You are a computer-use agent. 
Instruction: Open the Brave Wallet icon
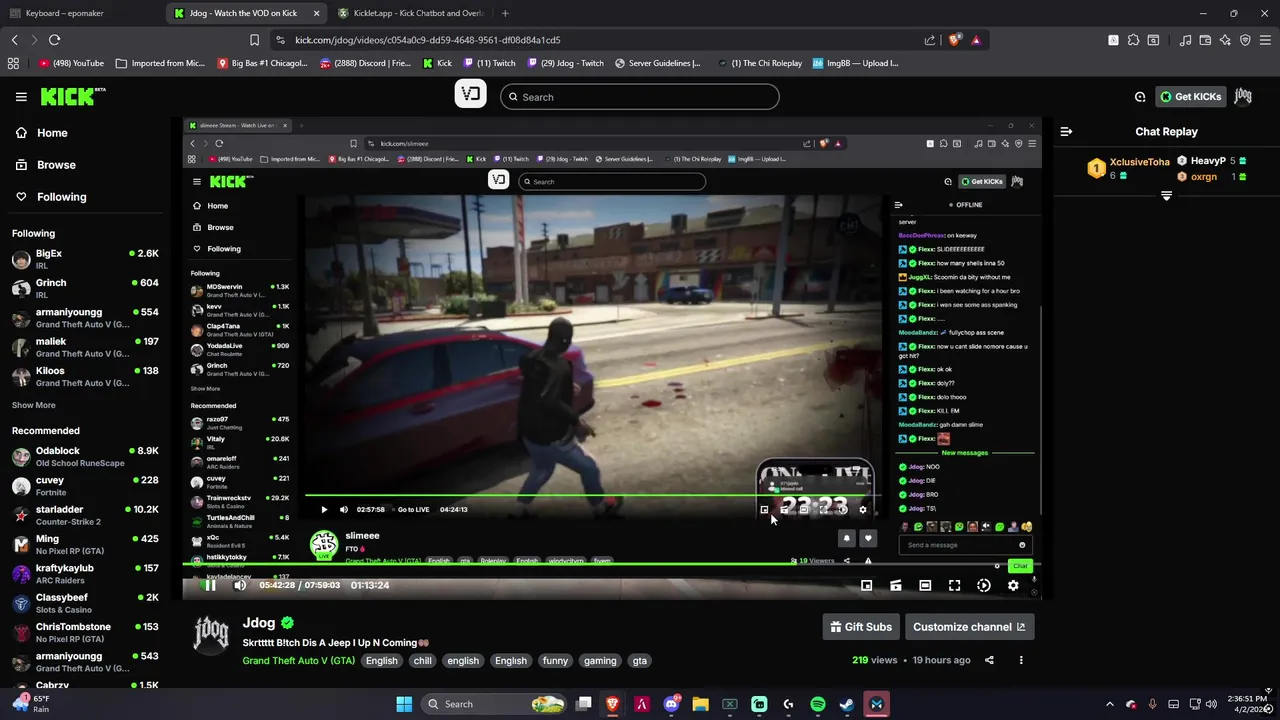coord(1205,40)
